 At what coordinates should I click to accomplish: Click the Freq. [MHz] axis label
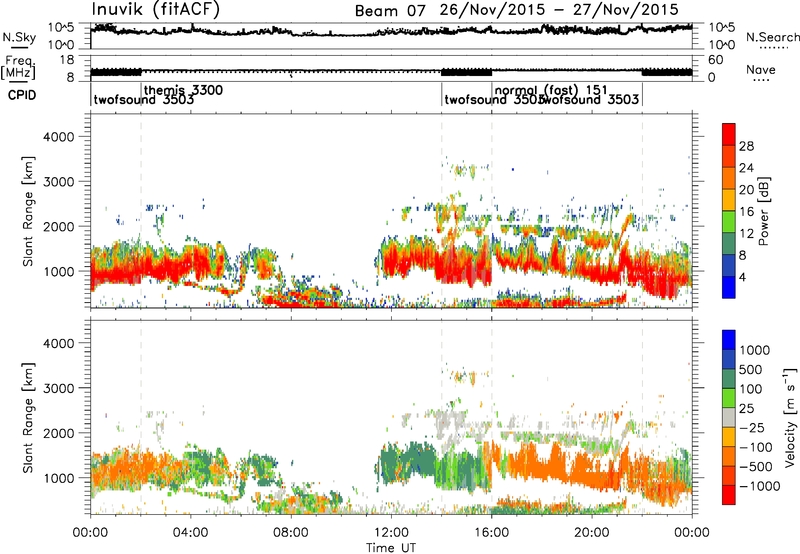click(19, 68)
